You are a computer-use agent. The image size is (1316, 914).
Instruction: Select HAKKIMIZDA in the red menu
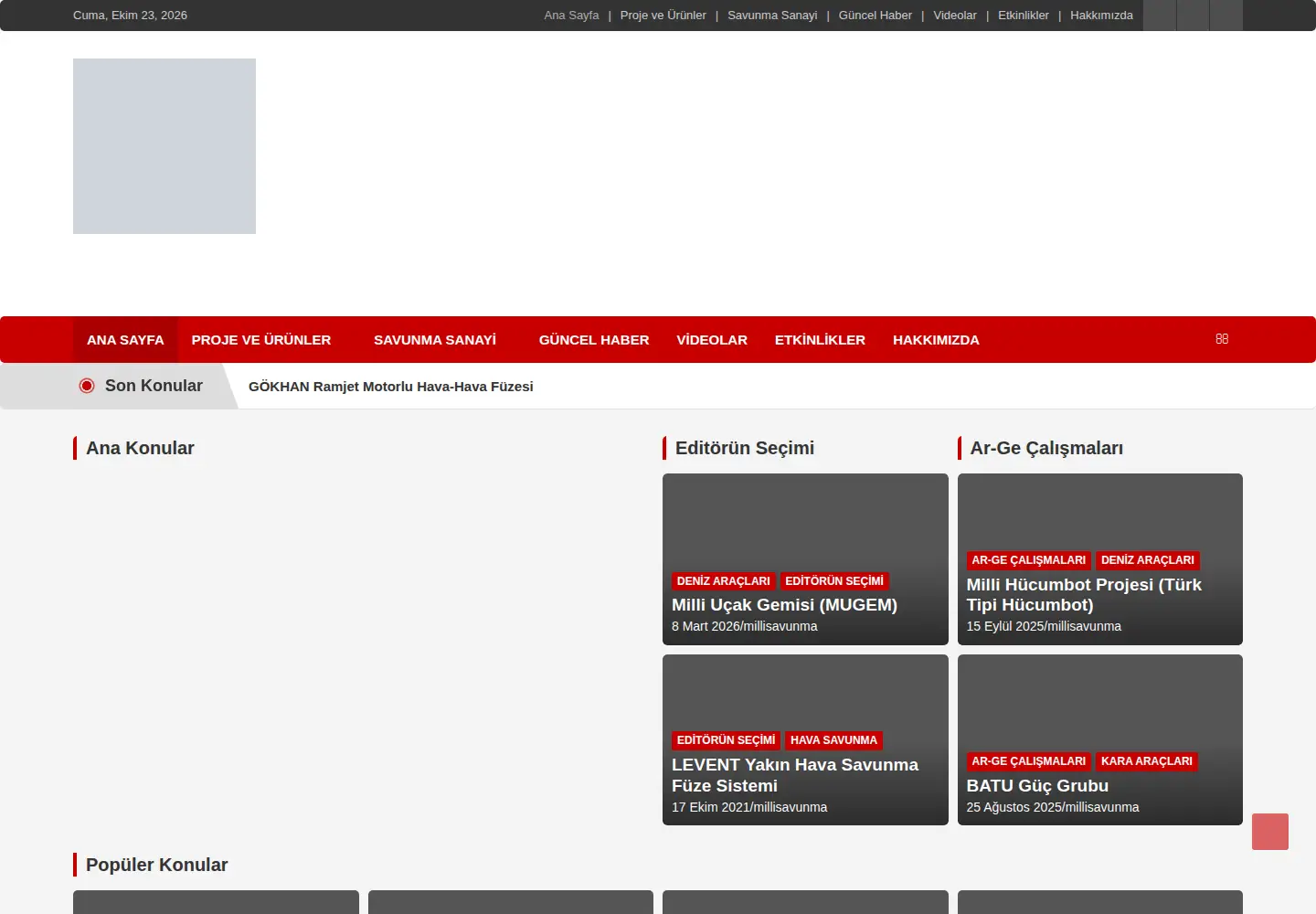point(936,340)
